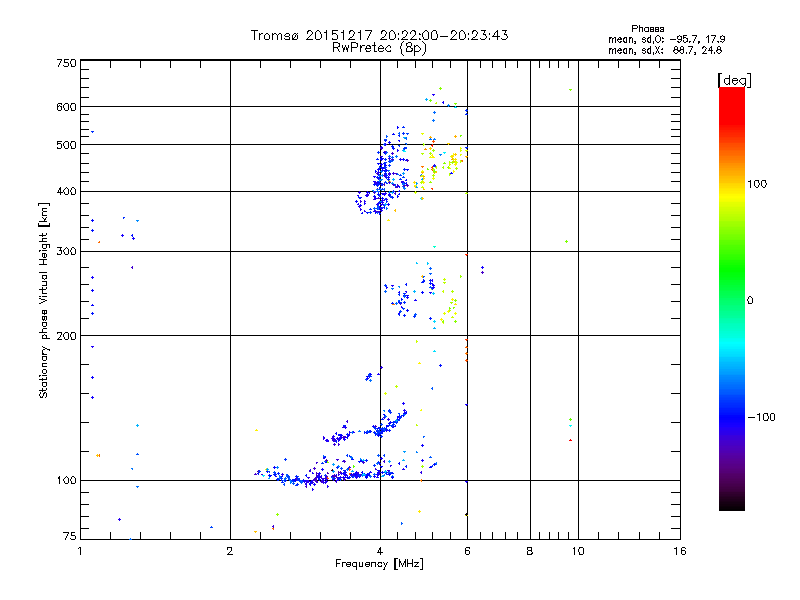Click x-axis tick label "1"

coord(80,551)
